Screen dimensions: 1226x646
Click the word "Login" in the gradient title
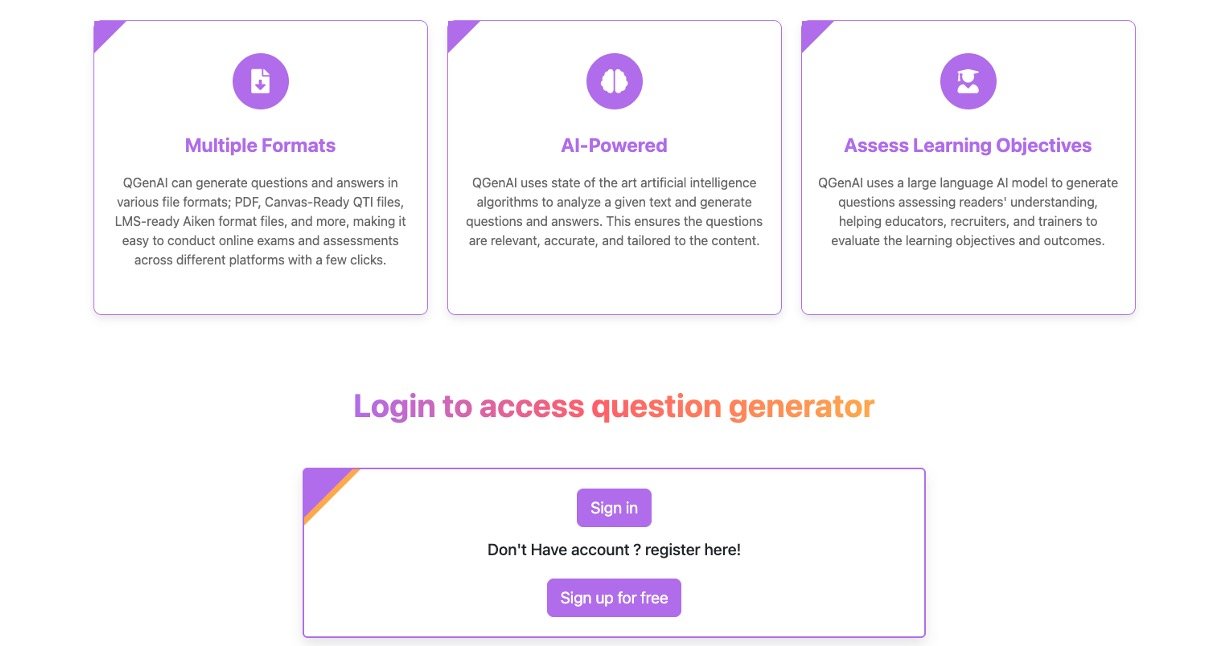click(x=394, y=406)
